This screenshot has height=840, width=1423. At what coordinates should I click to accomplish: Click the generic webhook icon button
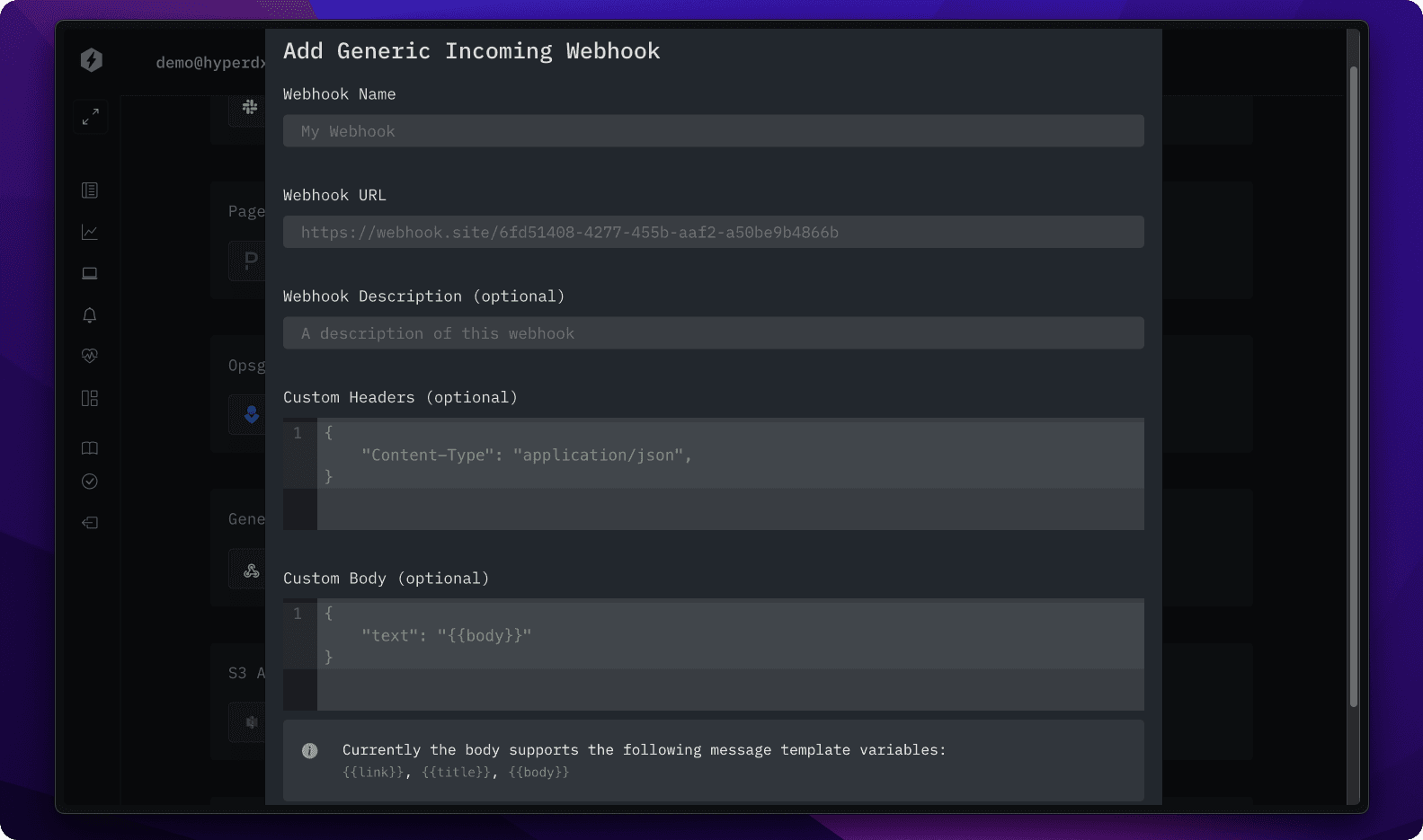pyautogui.click(x=251, y=570)
